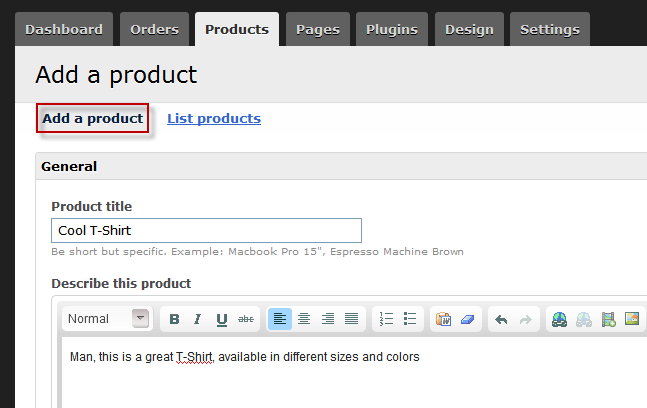The image size is (647, 408).
Task: Apply strikethrough formatting
Action: 246,319
